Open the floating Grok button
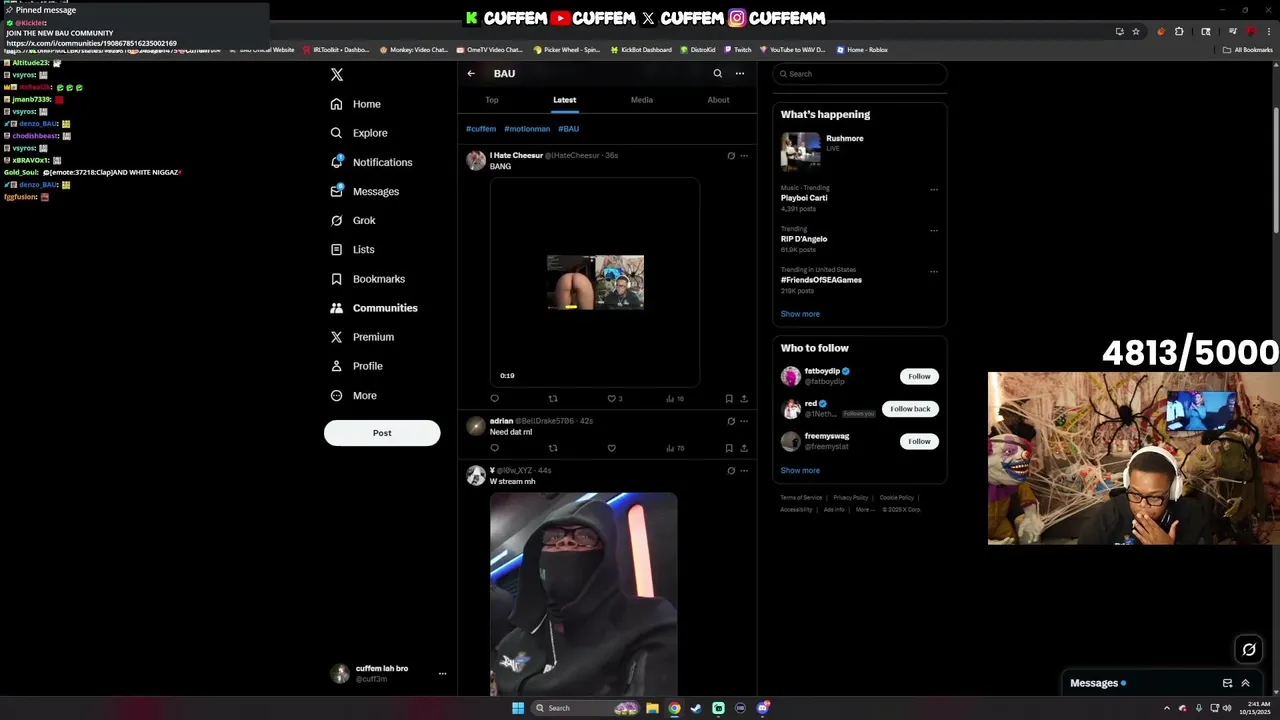1280x720 pixels. click(1249, 650)
